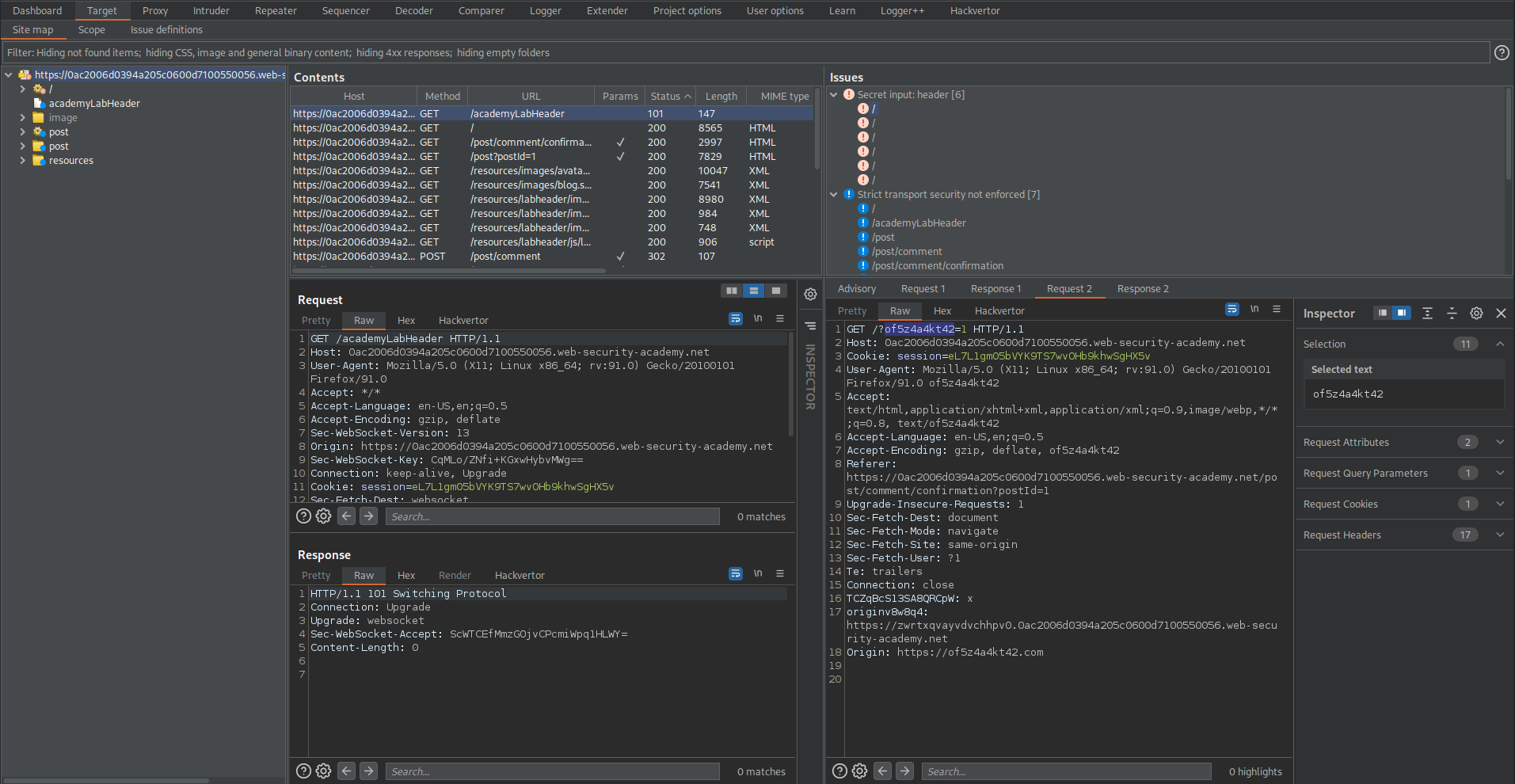Open the Repeater tab

click(276, 10)
